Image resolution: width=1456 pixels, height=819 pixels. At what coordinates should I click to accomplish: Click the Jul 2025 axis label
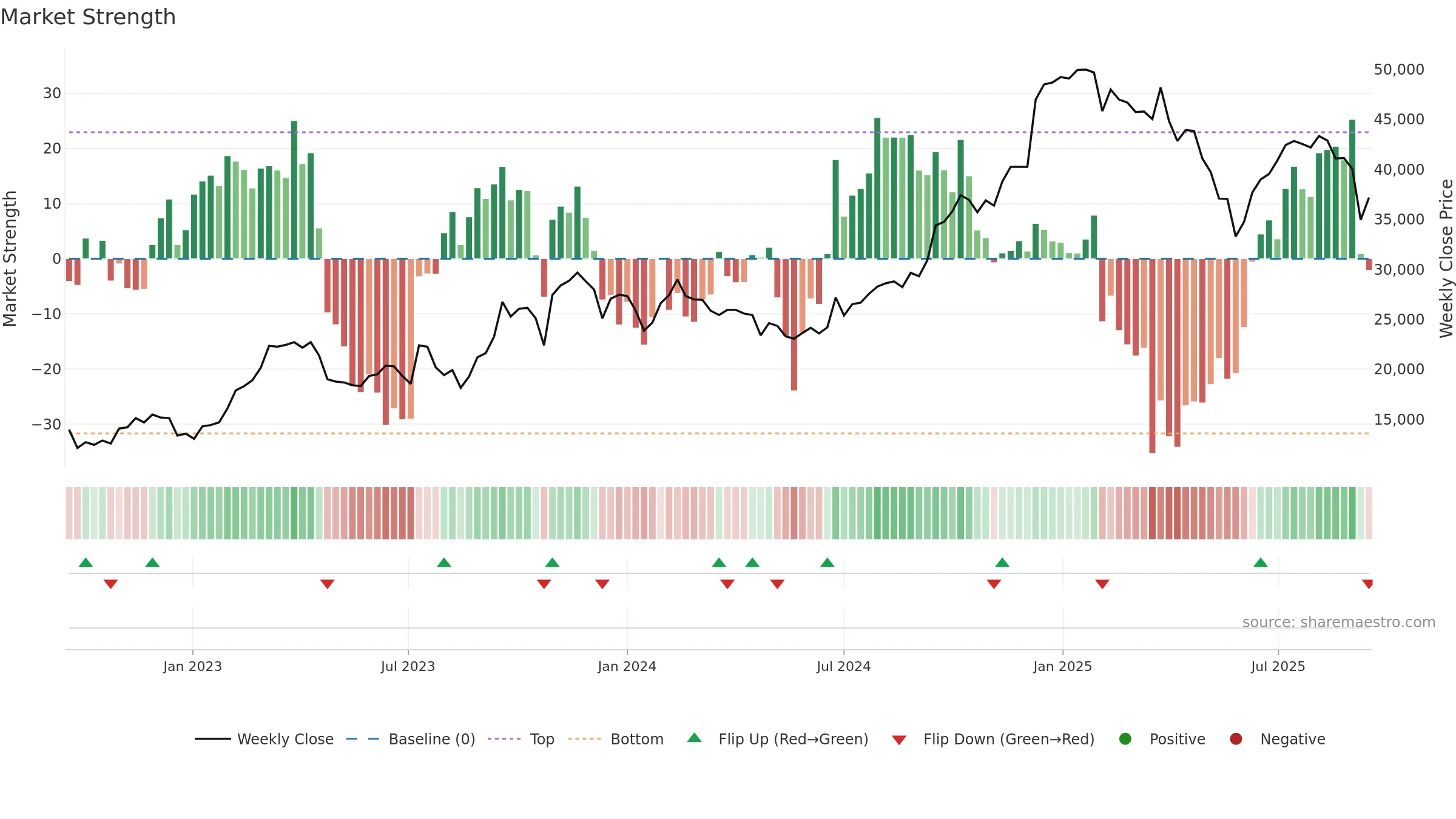[1278, 666]
